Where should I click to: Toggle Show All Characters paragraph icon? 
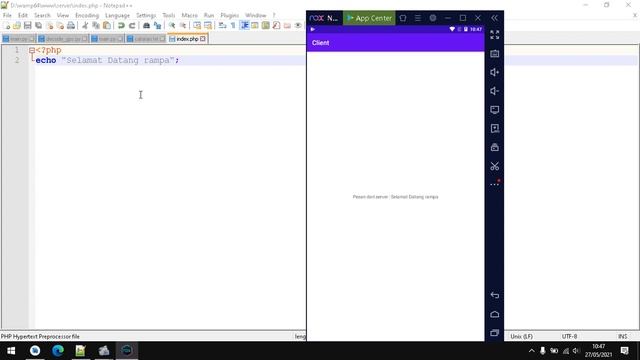tap(233, 26)
